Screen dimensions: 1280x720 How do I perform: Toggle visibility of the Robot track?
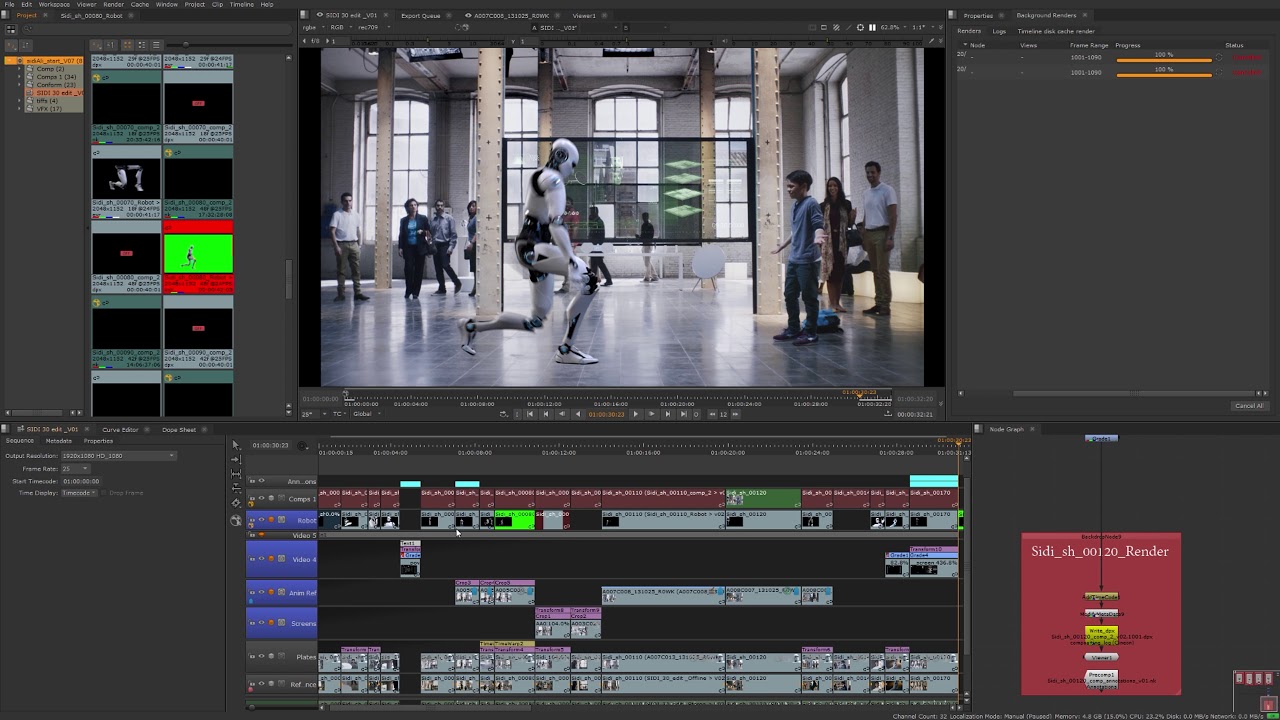click(x=261, y=519)
